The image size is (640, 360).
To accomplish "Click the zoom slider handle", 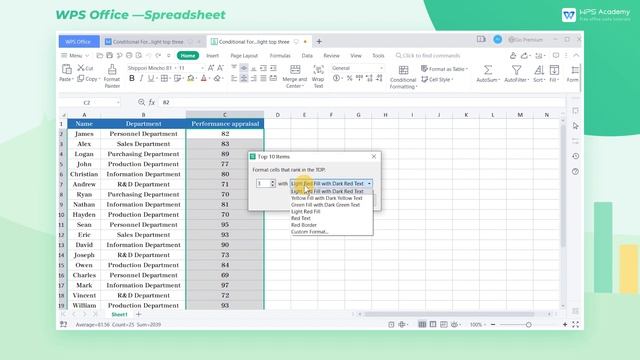I will 529,324.
